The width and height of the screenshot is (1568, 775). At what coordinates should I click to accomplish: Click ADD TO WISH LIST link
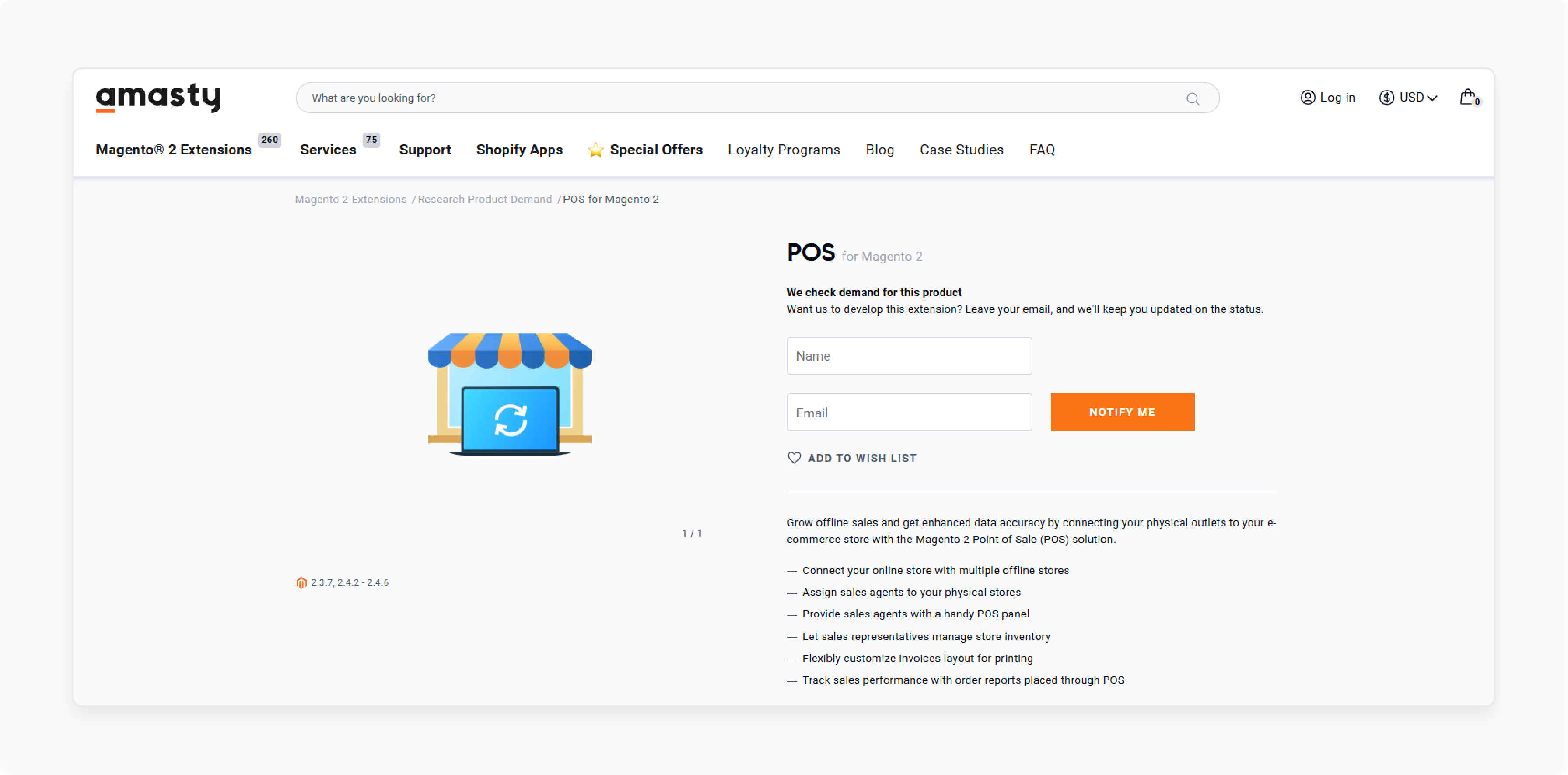point(862,458)
